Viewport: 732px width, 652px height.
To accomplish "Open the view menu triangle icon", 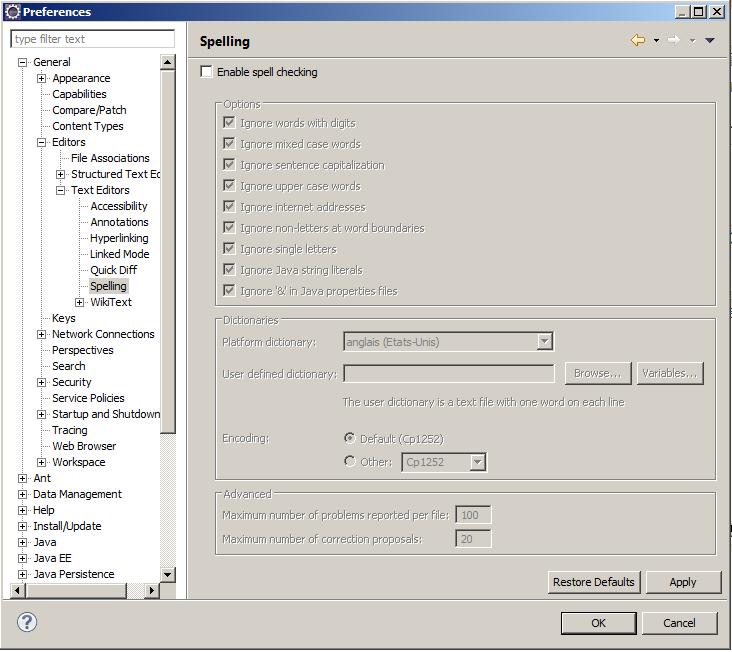I will 710,41.
